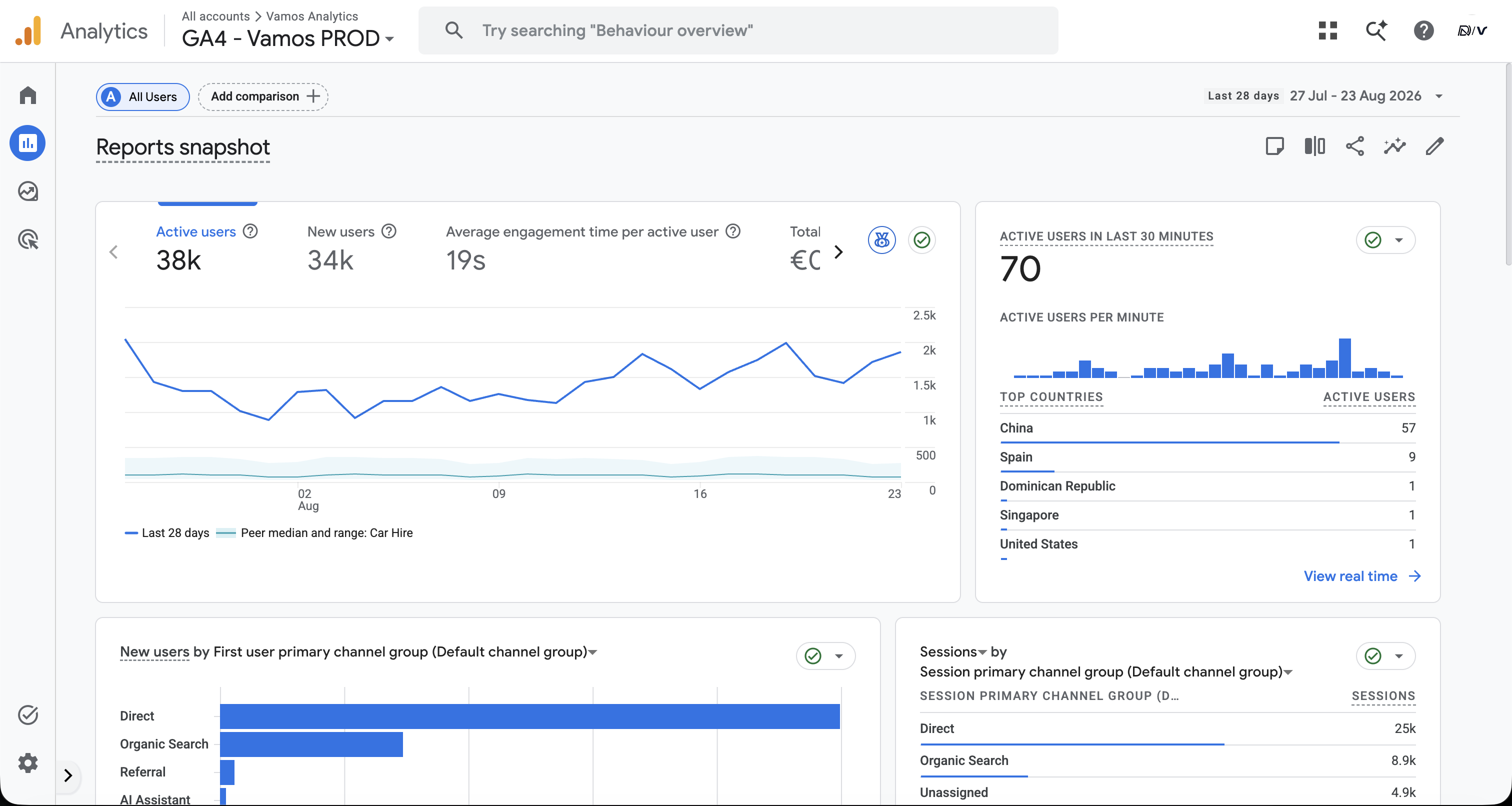Toggle the benchmarking badge icon

point(881,239)
